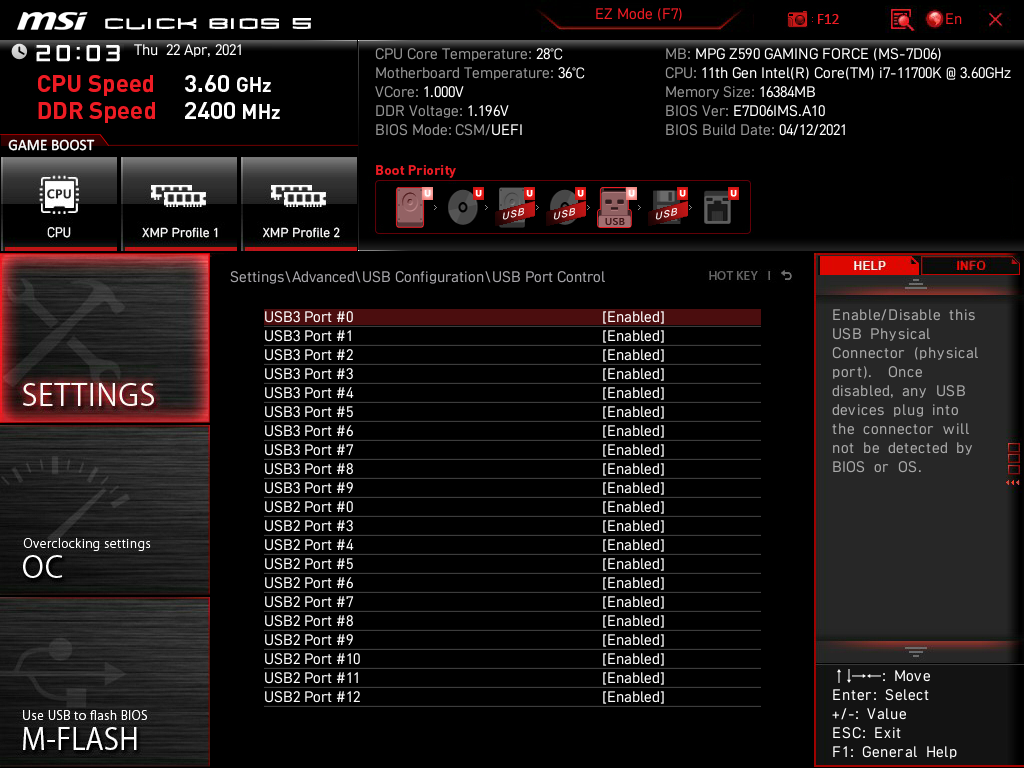
Task: Click the red side-panel arrows at right edge
Action: point(1013,483)
